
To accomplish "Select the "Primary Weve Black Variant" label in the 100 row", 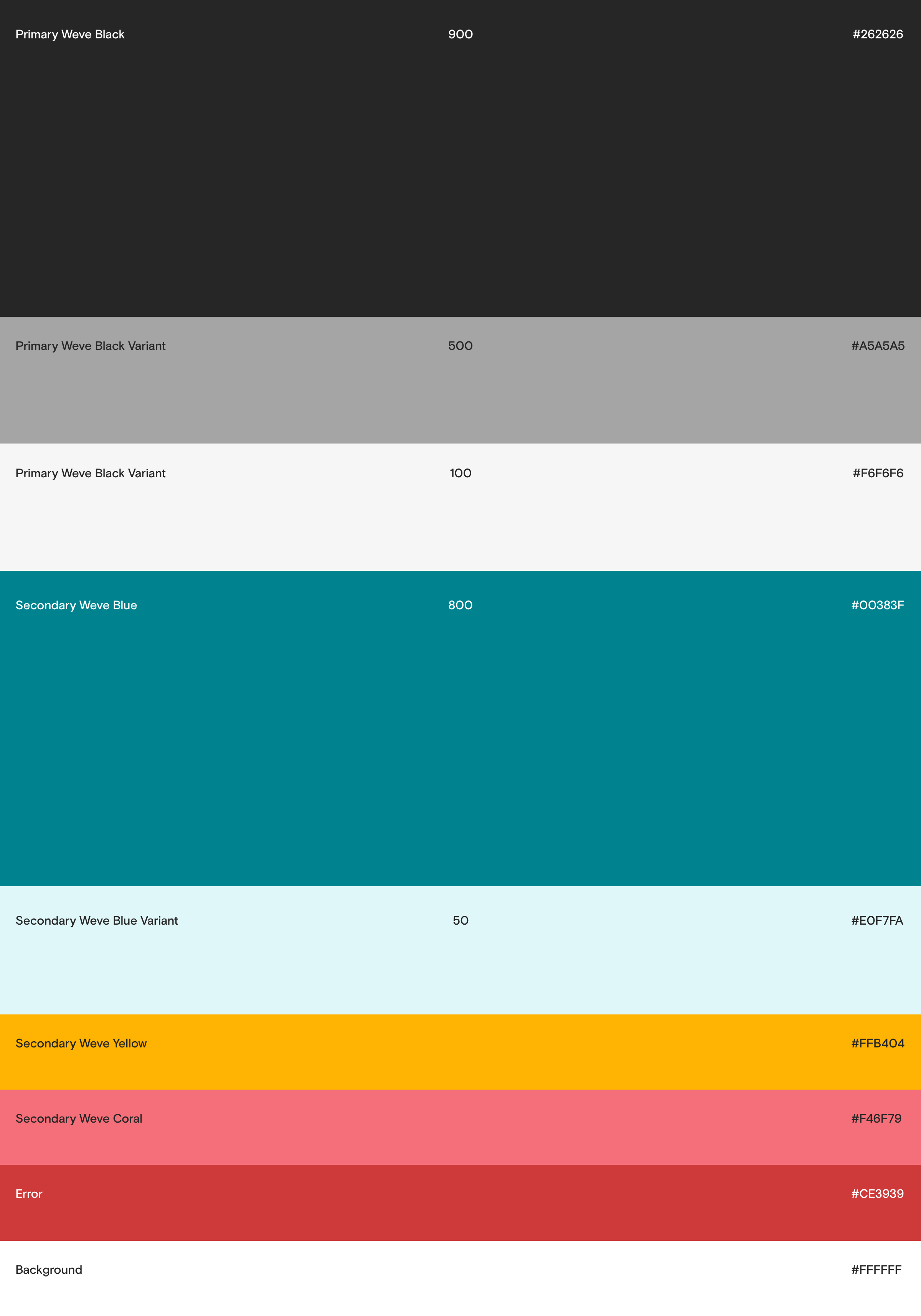I will click(91, 473).
